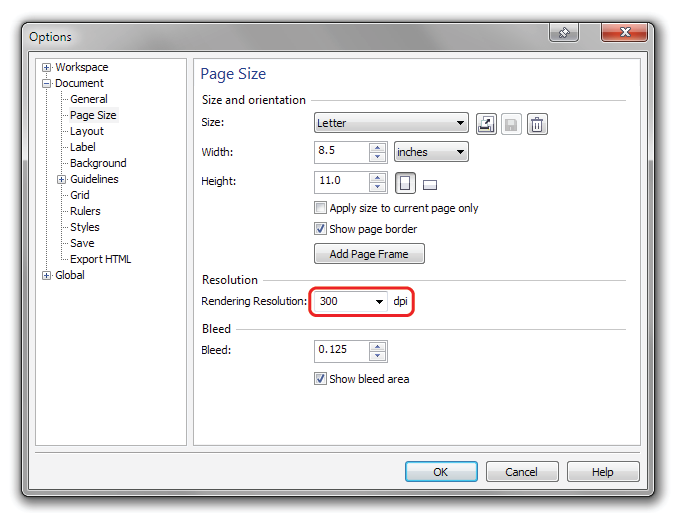This screenshot has height=513, width=674.
Task: Open the Size dropdown showing Letter
Action: click(x=391, y=123)
